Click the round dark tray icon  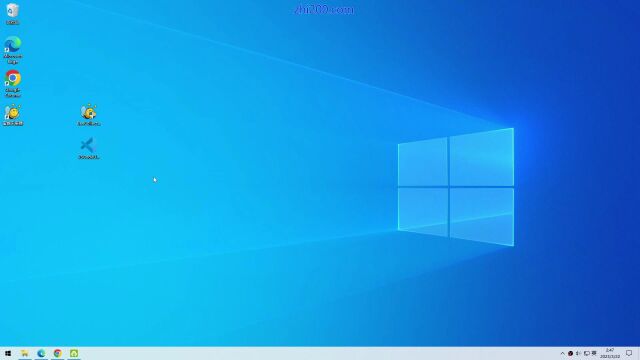coord(570,353)
